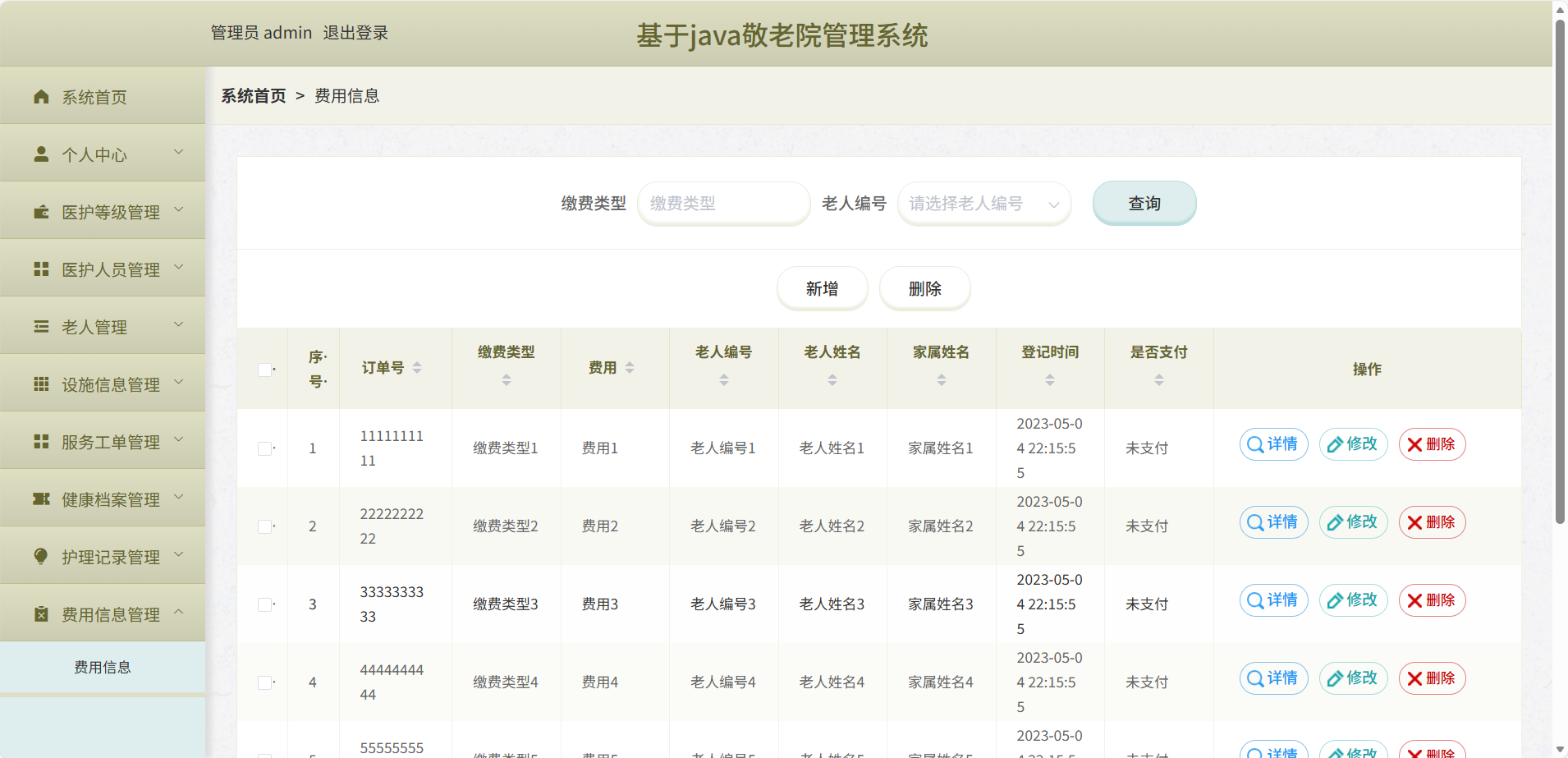Click the page vertical scrollbar thumb
This screenshot has width=1568, height=758.
[x=1560, y=271]
